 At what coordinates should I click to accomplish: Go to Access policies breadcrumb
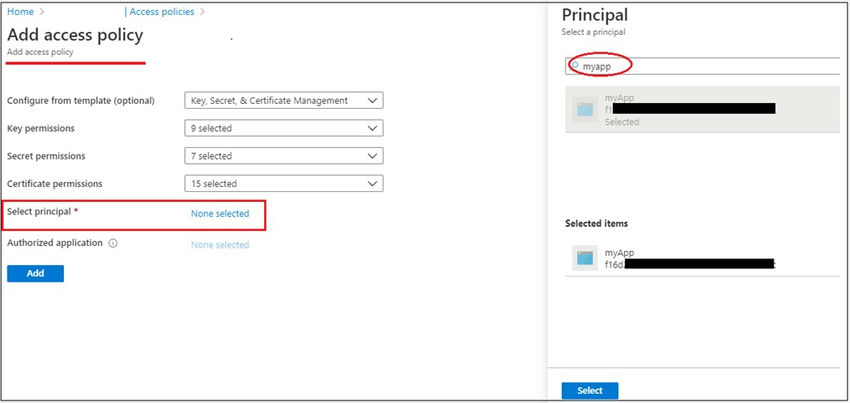[x=163, y=12]
